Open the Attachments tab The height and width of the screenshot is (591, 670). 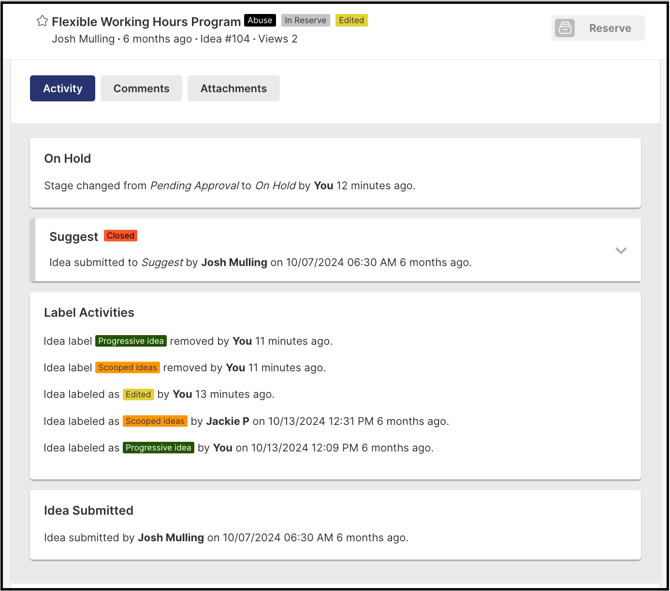pos(233,88)
